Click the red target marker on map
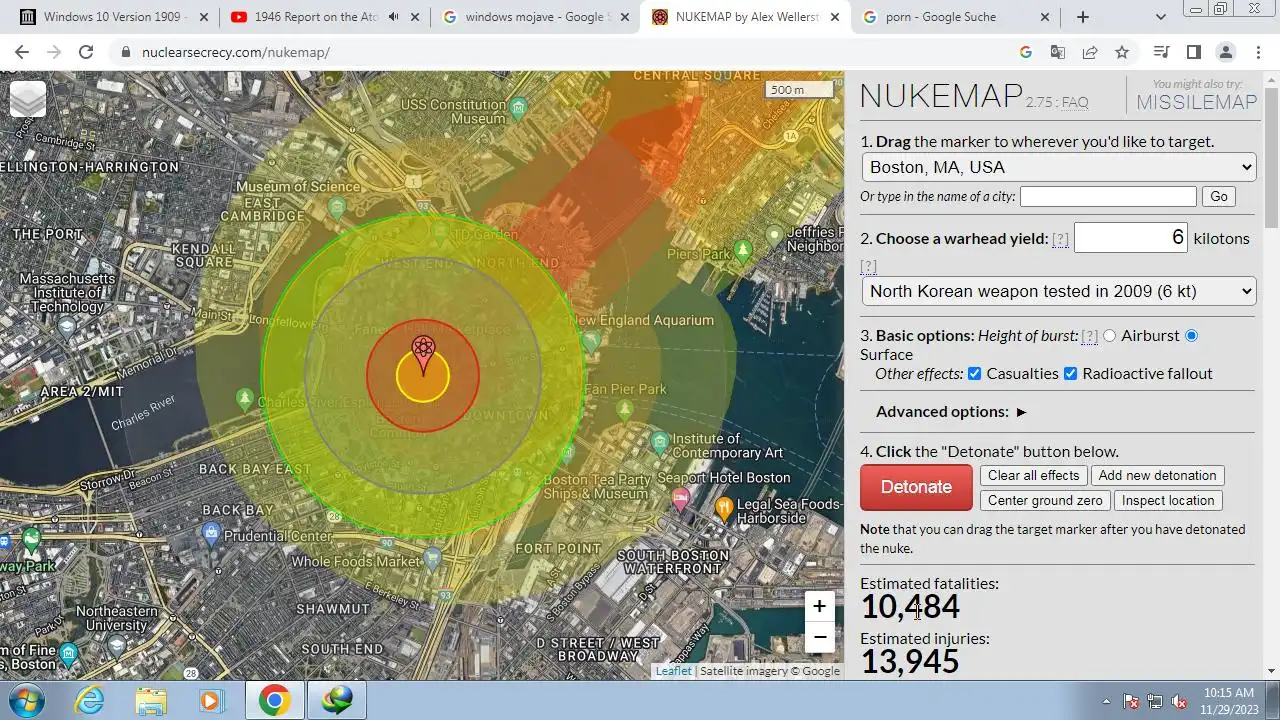Image resolution: width=1280 pixels, height=720 pixels. [423, 355]
